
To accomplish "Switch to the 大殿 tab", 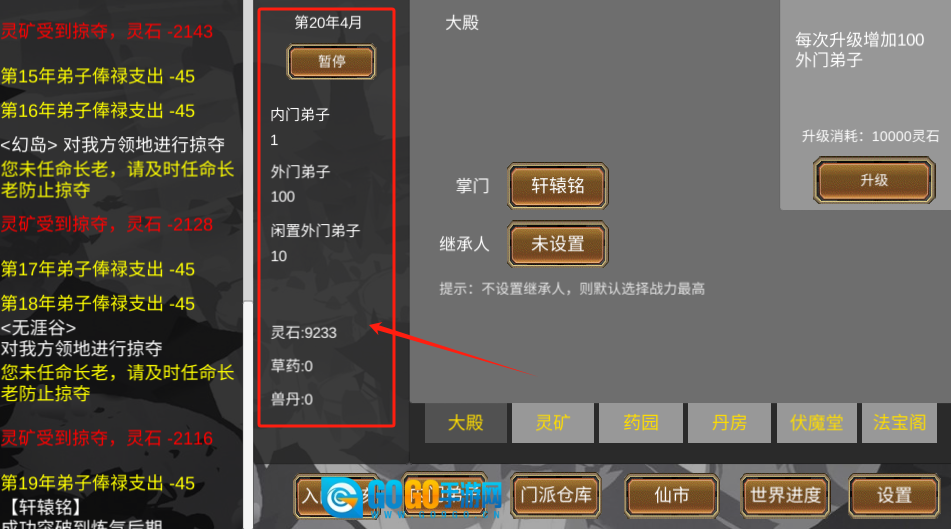I will 465,422.
